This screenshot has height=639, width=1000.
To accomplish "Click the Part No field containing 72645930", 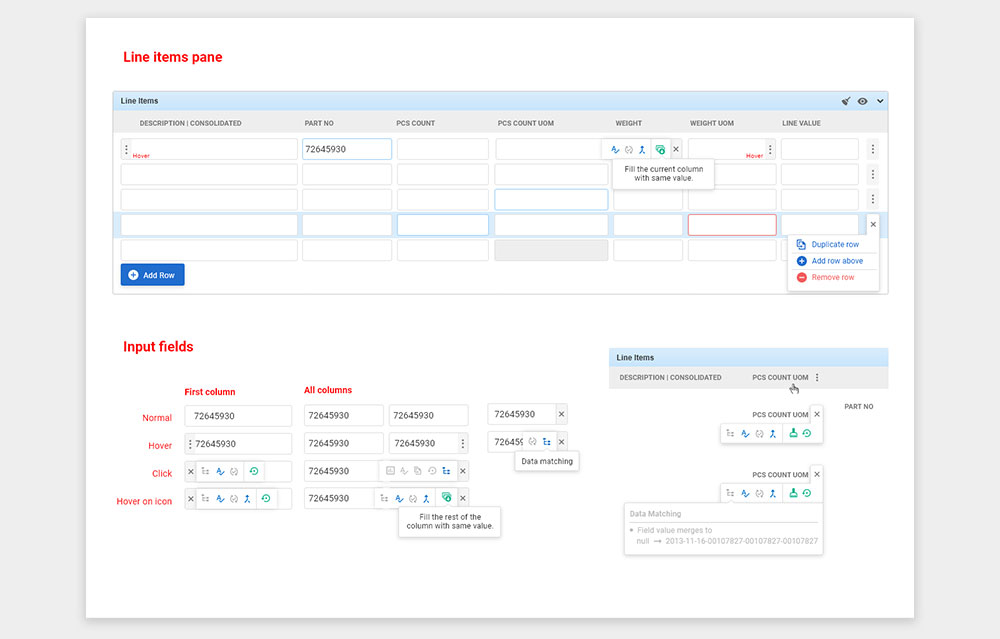I will pyautogui.click(x=346, y=149).
